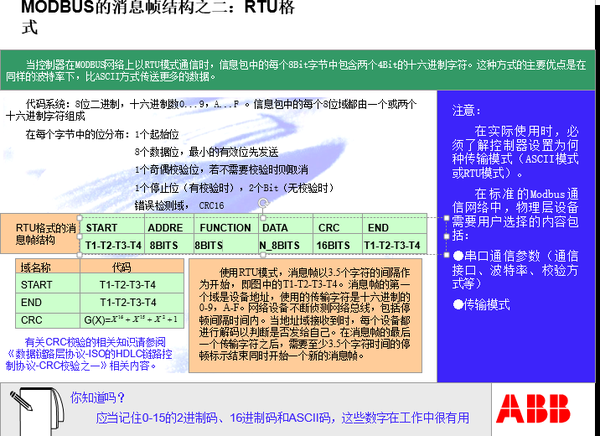Click the ABB logo
Image resolution: width=600 pixels, height=436 pixels.
533,408
